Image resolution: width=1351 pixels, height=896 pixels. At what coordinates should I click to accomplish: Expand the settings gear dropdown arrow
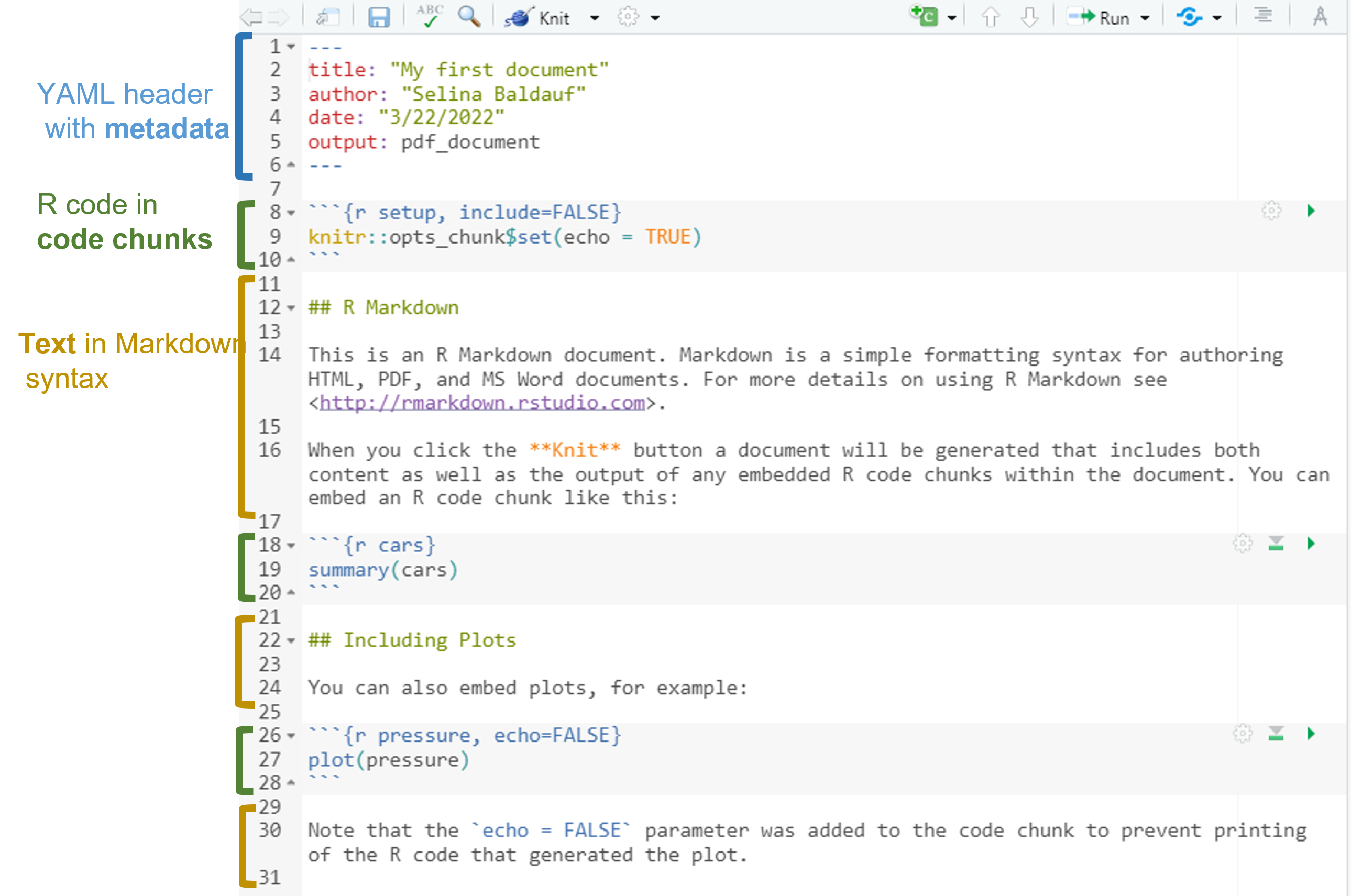coord(655,18)
